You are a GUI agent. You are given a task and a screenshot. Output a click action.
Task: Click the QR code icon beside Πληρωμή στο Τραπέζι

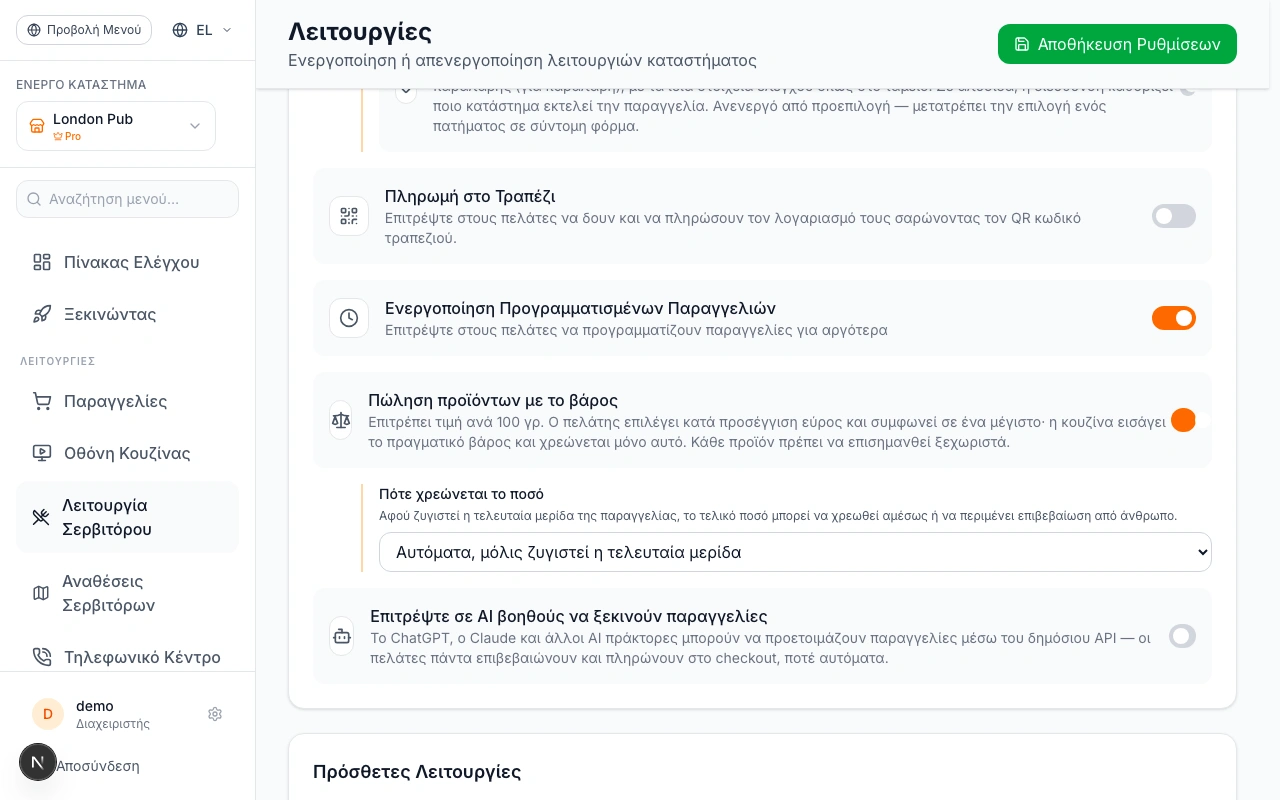point(349,216)
